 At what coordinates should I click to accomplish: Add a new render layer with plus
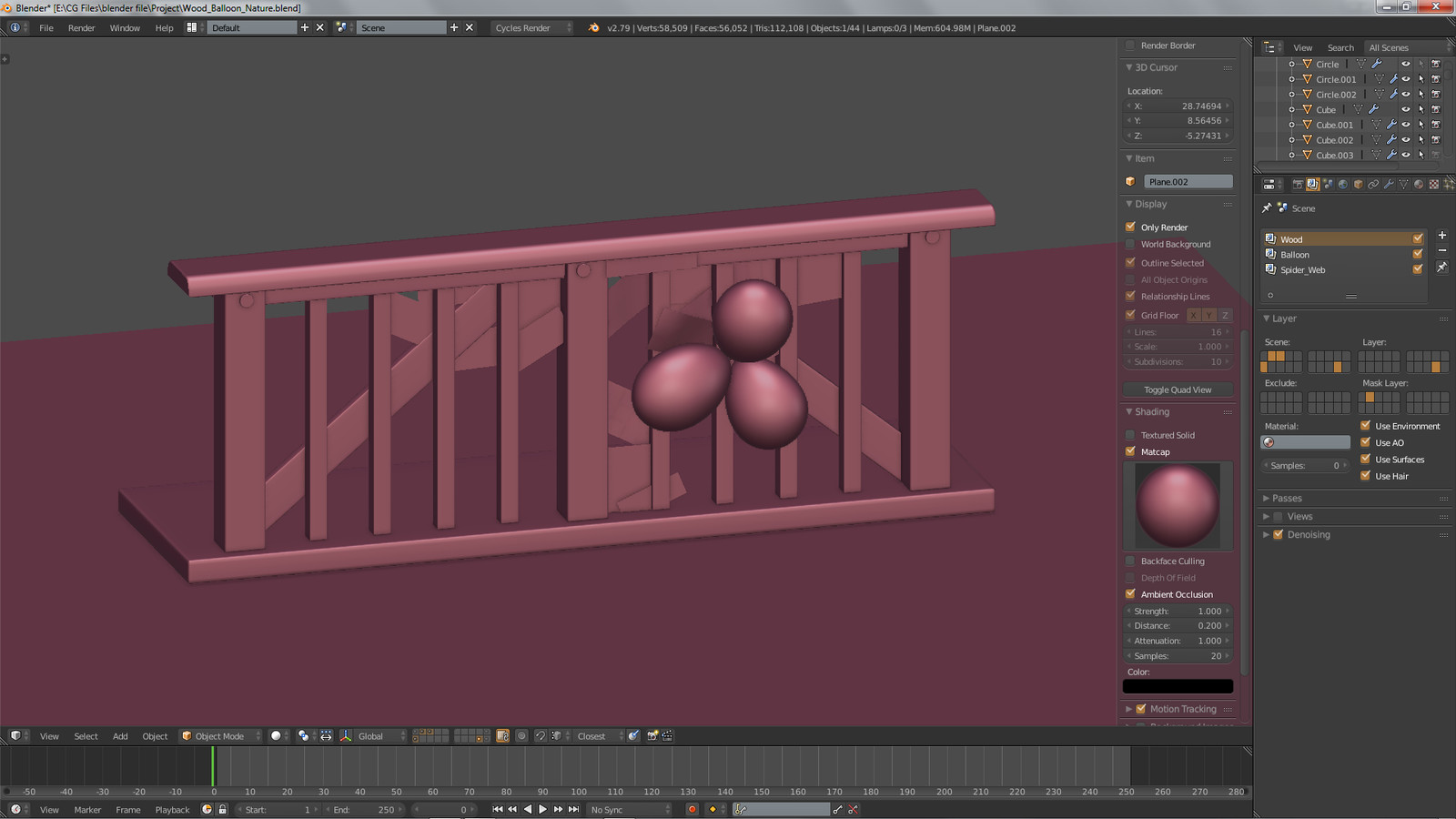click(x=1441, y=235)
